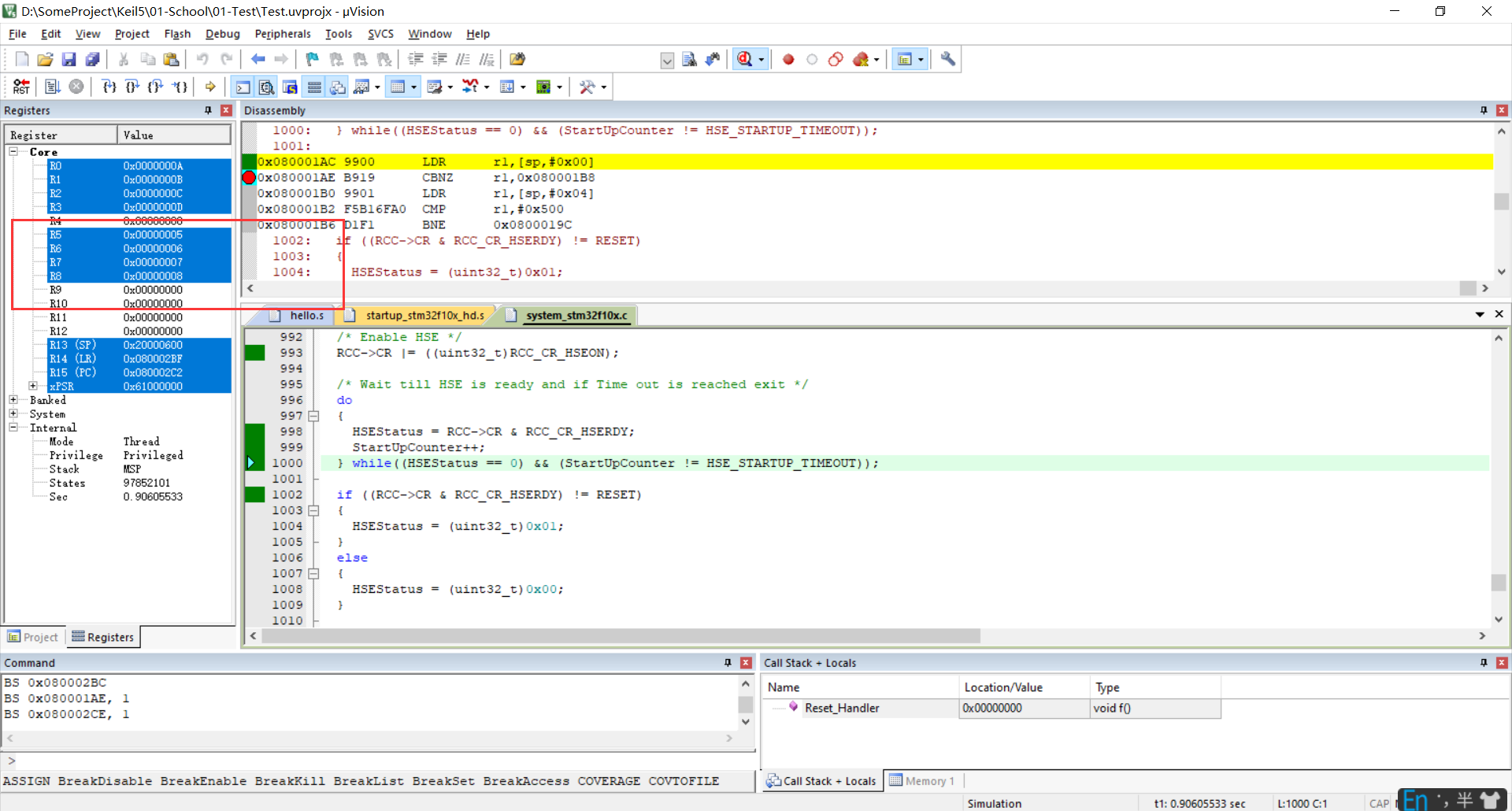
Task: Click the Navigate Backwards blue arrow
Action: [x=258, y=59]
